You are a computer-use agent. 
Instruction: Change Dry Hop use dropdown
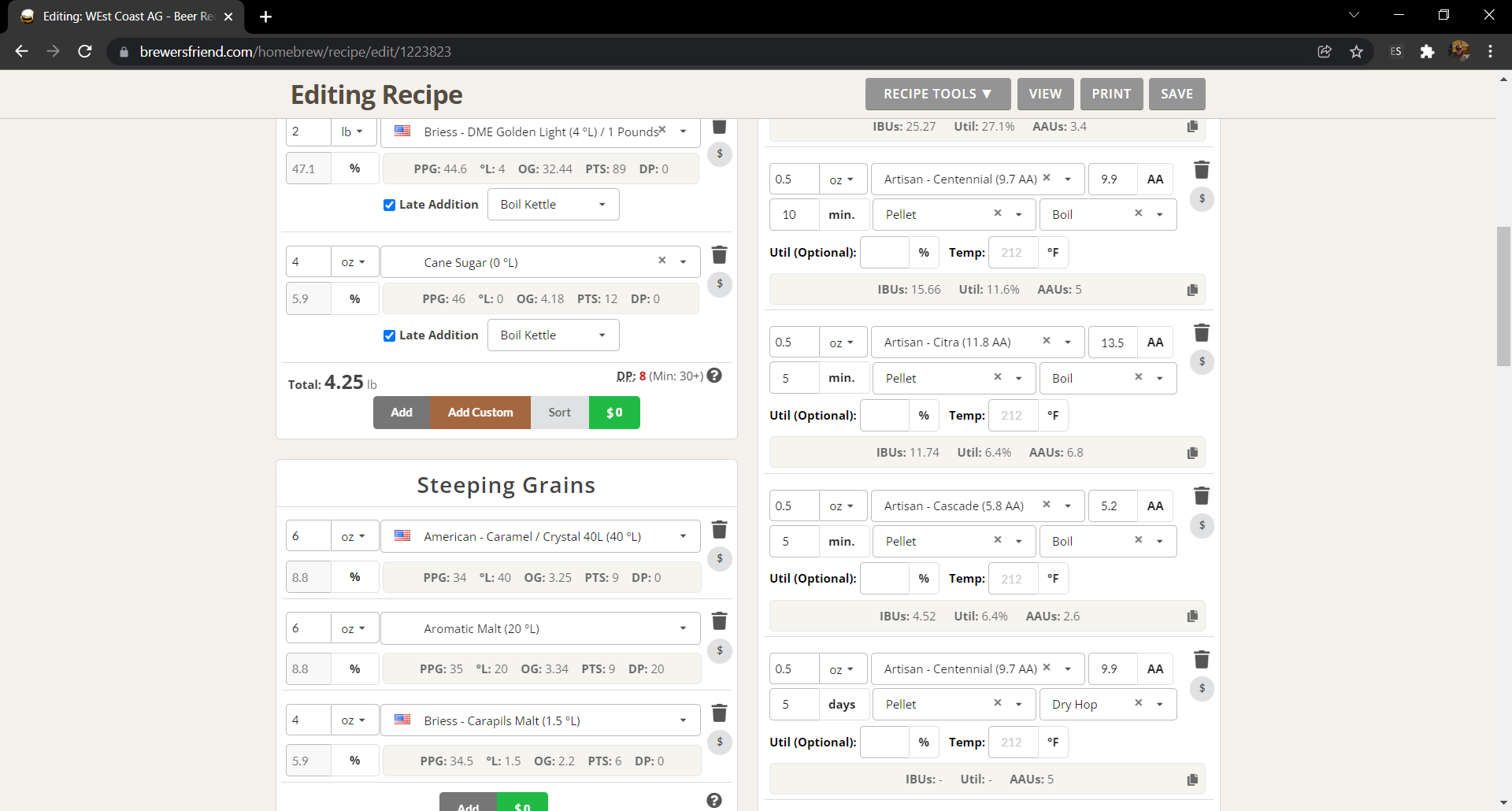click(1108, 705)
